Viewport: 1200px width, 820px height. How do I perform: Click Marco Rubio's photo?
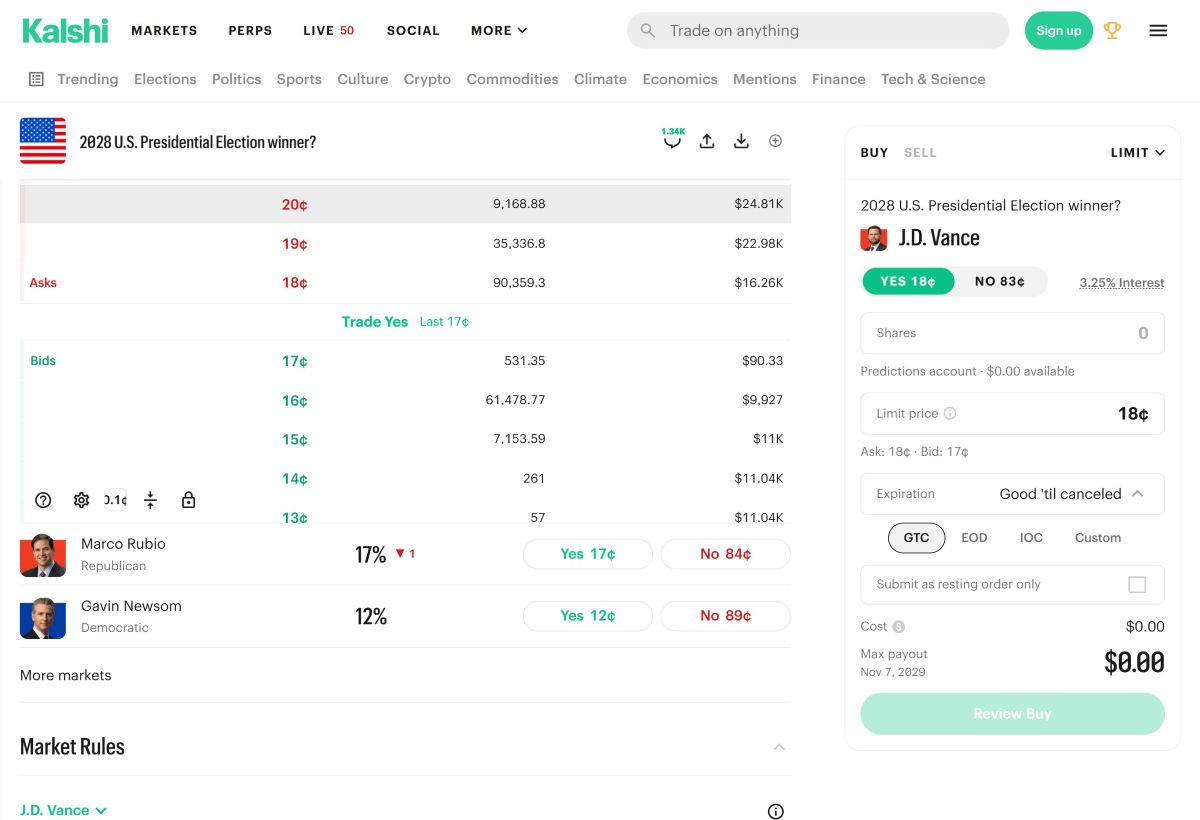pos(43,555)
